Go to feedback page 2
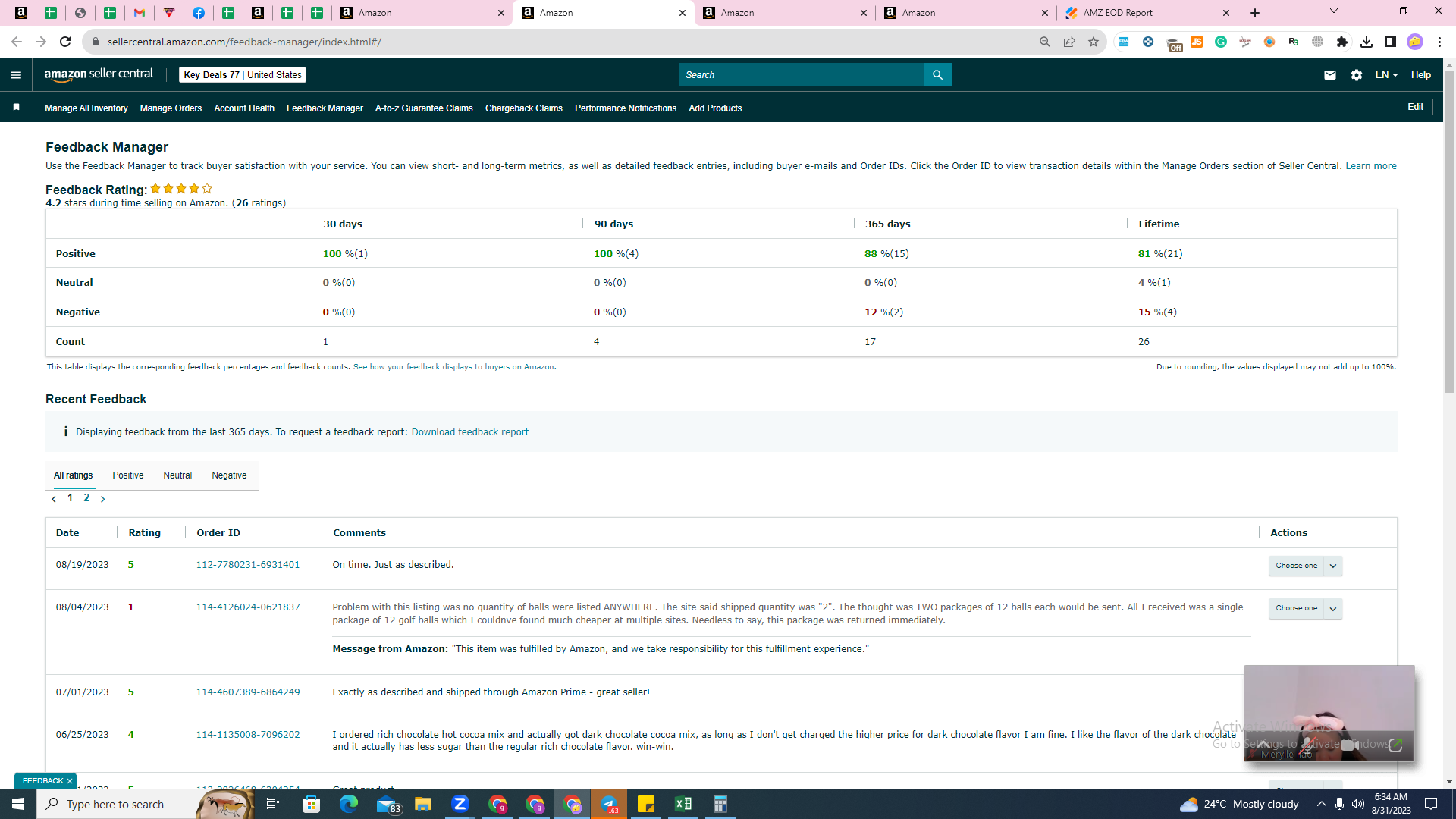This screenshot has height=819, width=1456. (86, 498)
